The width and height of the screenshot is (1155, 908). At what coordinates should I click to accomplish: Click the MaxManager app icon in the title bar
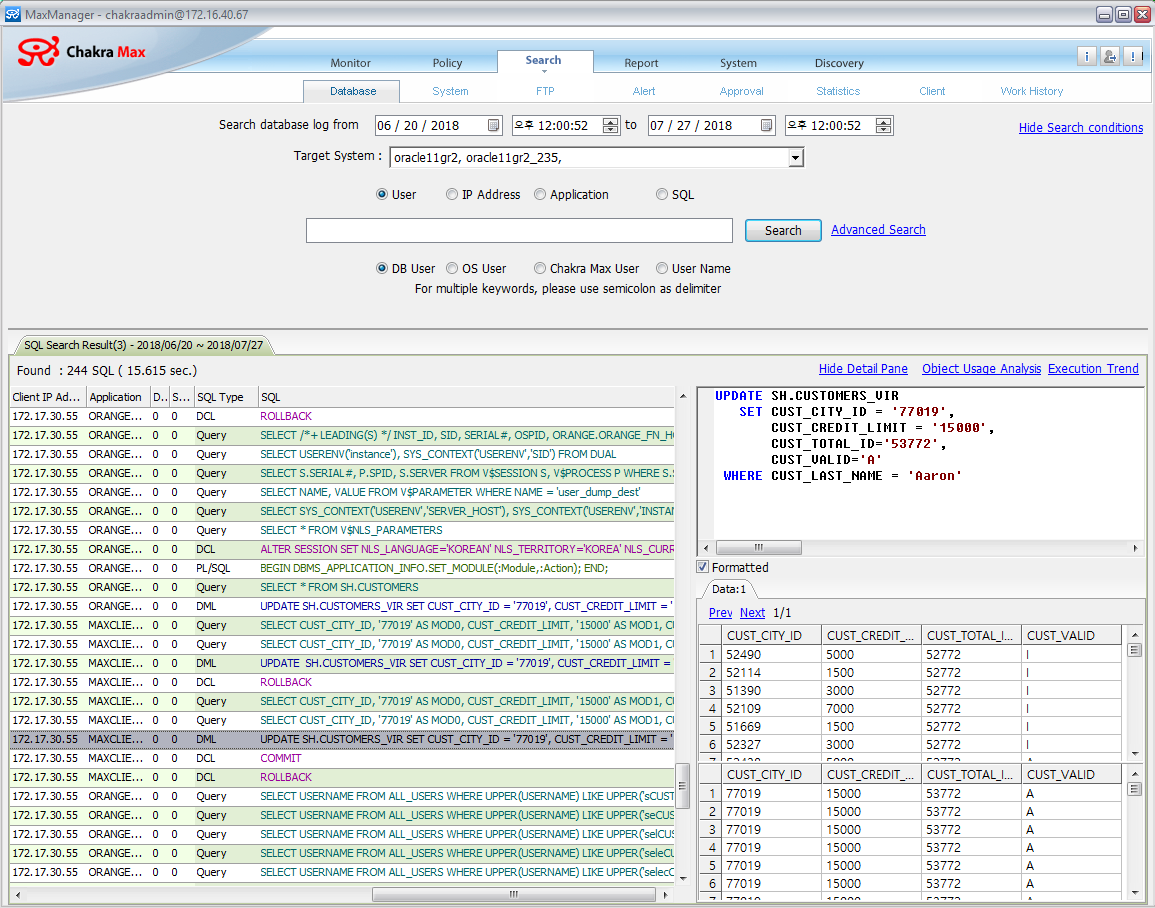pos(13,14)
